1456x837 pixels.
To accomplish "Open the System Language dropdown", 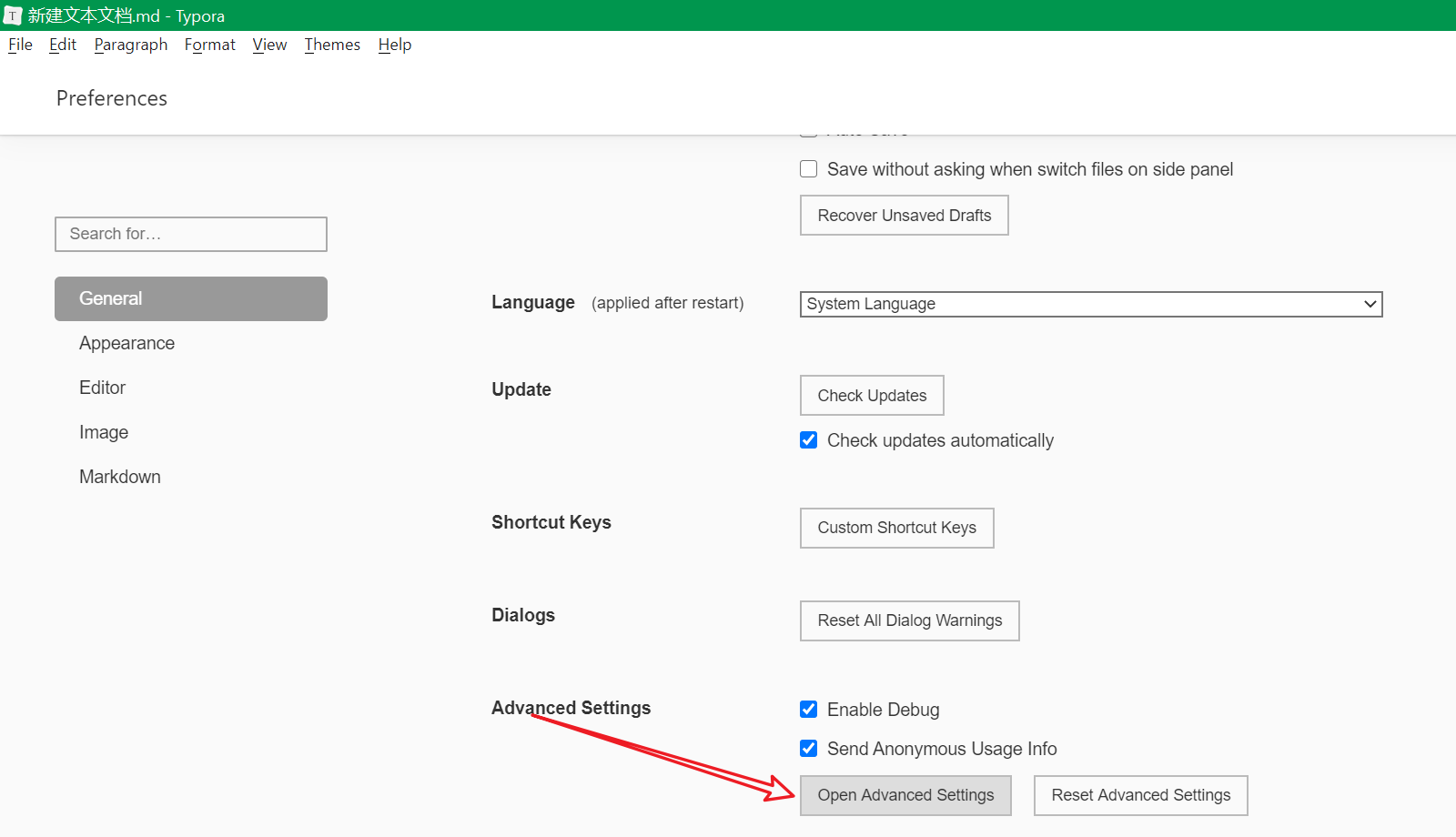I will [x=1091, y=304].
